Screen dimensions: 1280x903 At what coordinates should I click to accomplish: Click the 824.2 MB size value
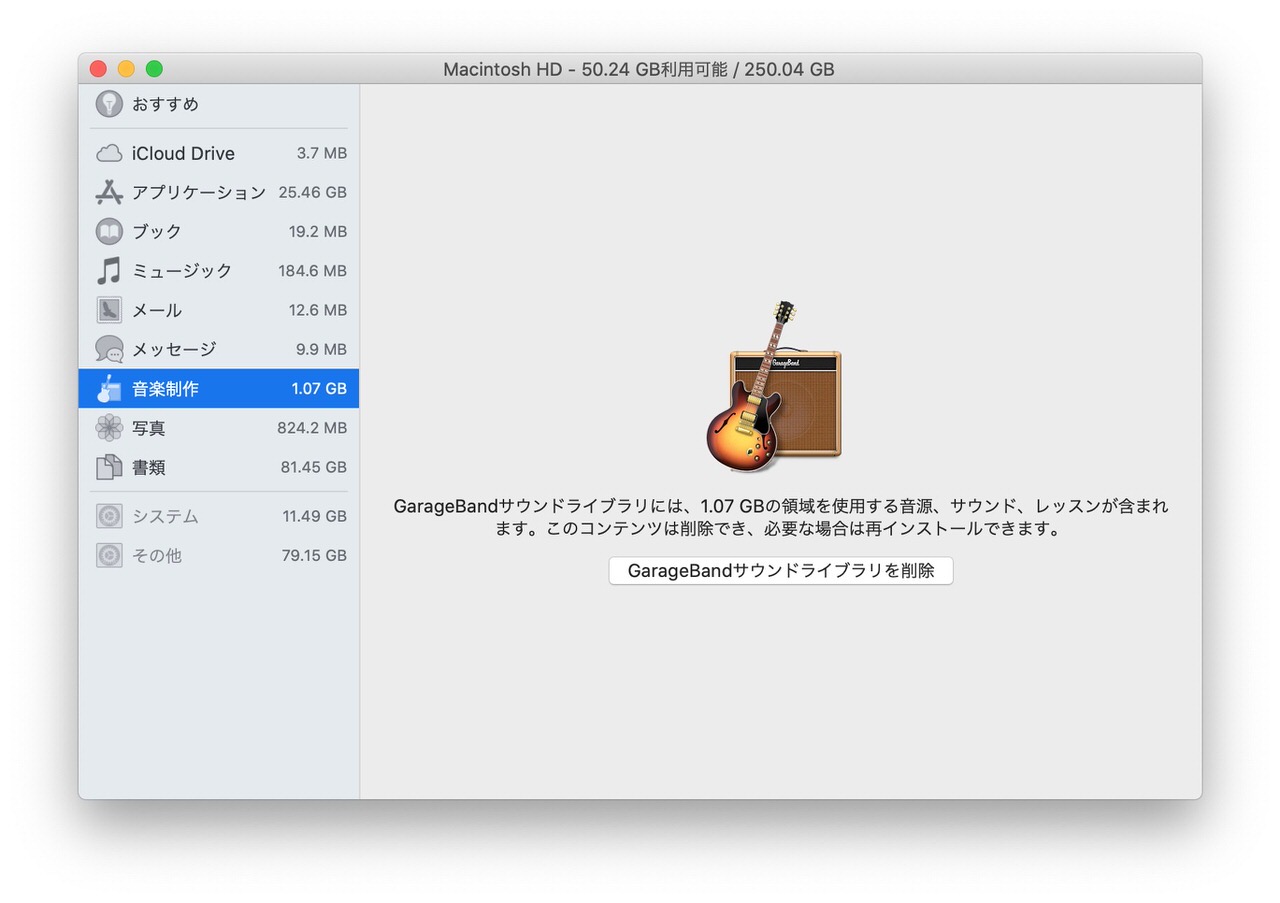tap(312, 428)
